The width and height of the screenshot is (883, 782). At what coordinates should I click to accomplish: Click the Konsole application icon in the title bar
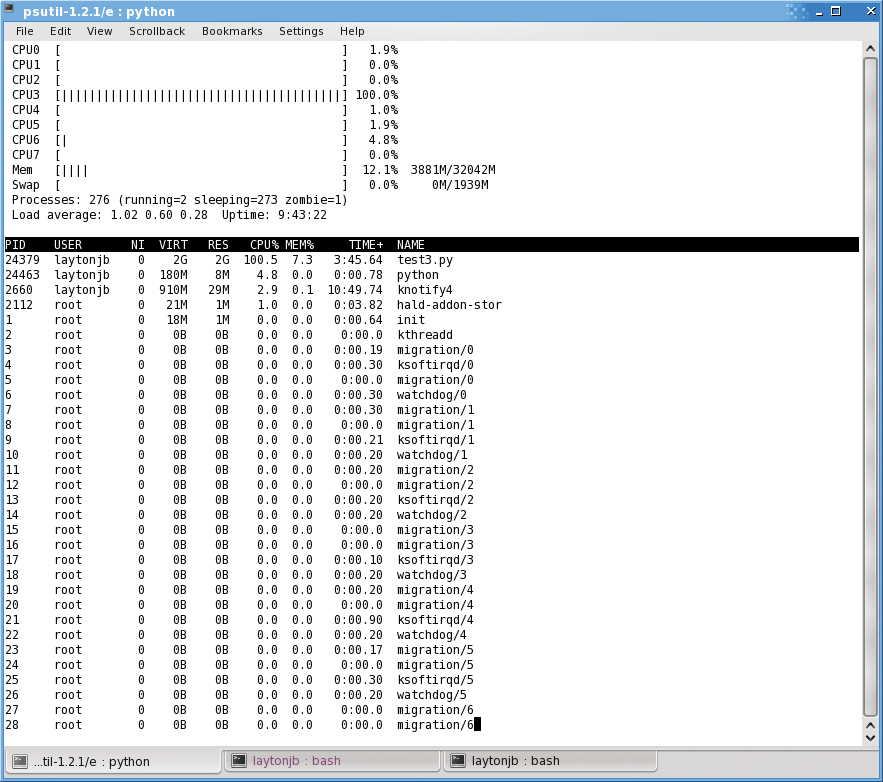(x=11, y=10)
